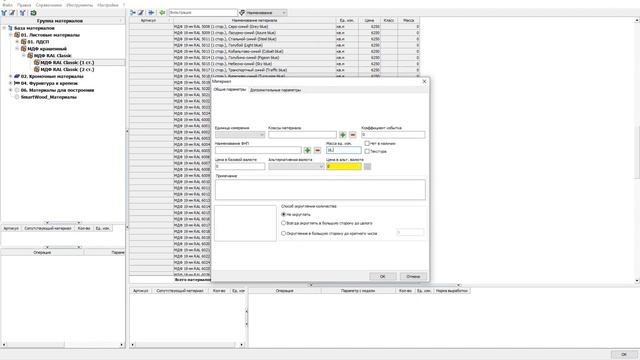Click the filter search field in the materials toolbar
640x360 pixels.
pyautogui.click(x=202, y=13)
